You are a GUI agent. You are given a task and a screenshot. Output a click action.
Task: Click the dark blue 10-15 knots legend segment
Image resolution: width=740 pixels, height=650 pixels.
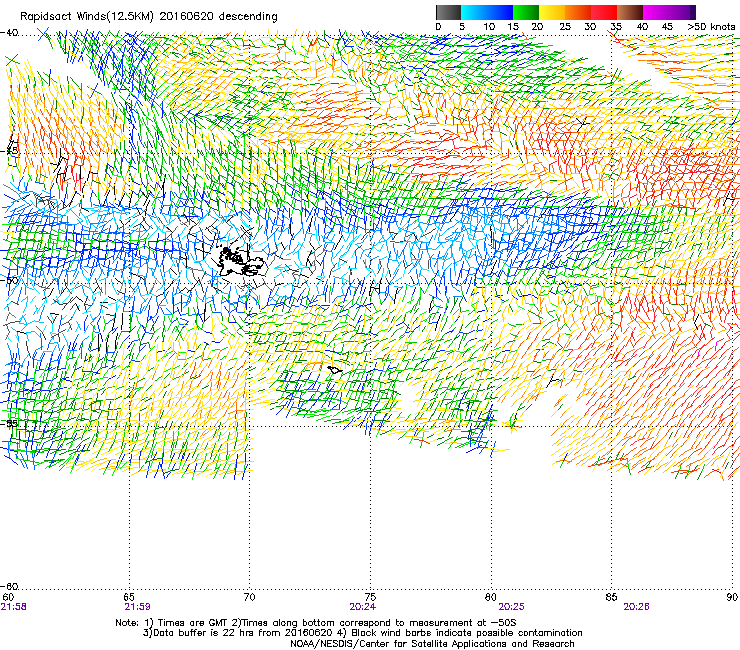[x=500, y=12]
